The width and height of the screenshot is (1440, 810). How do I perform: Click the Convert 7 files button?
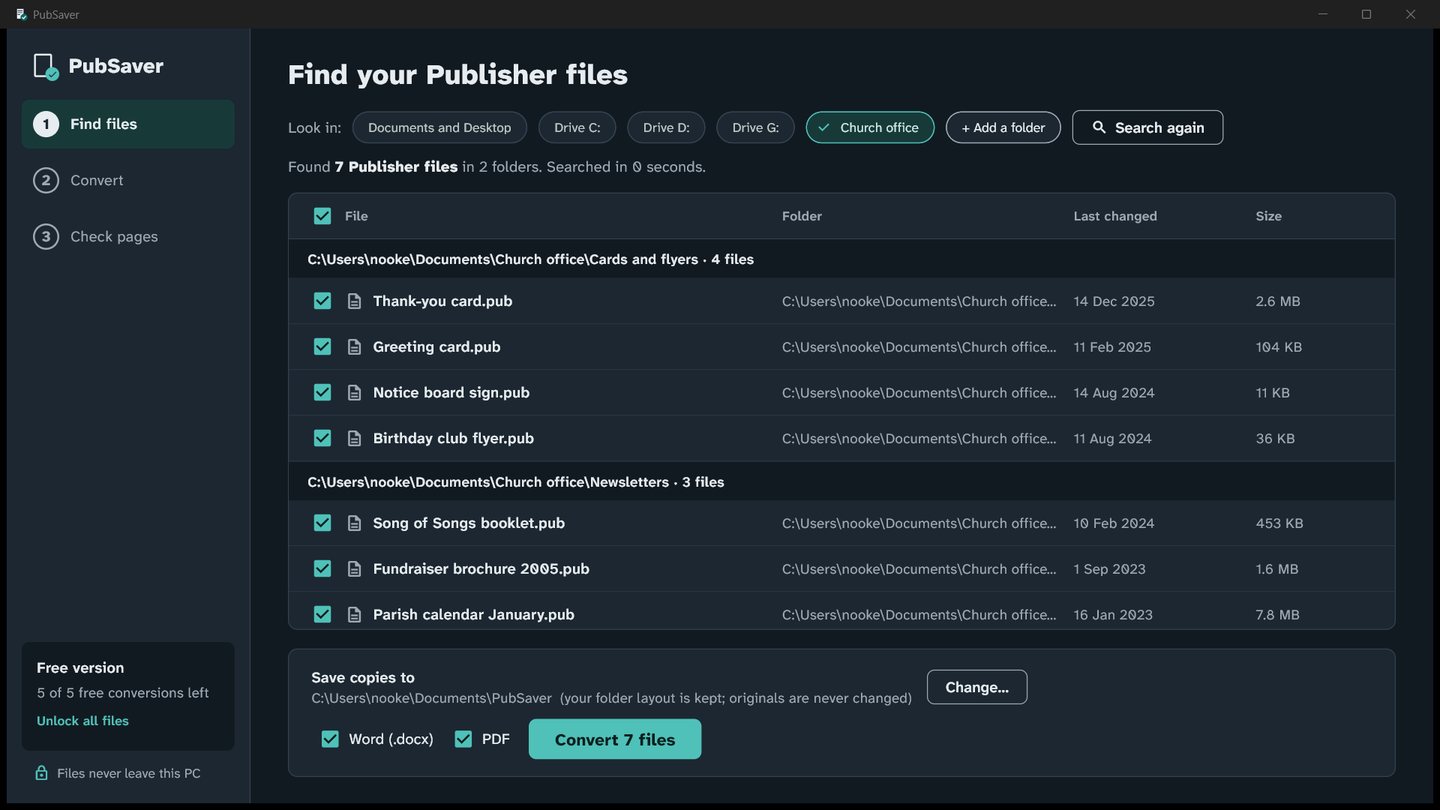pyautogui.click(x=615, y=739)
